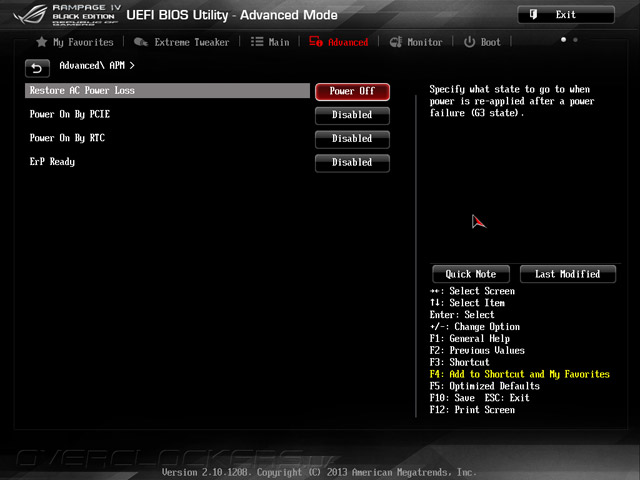
Task: Click the F1 General Help hint
Action: pyautogui.click(x=469, y=339)
